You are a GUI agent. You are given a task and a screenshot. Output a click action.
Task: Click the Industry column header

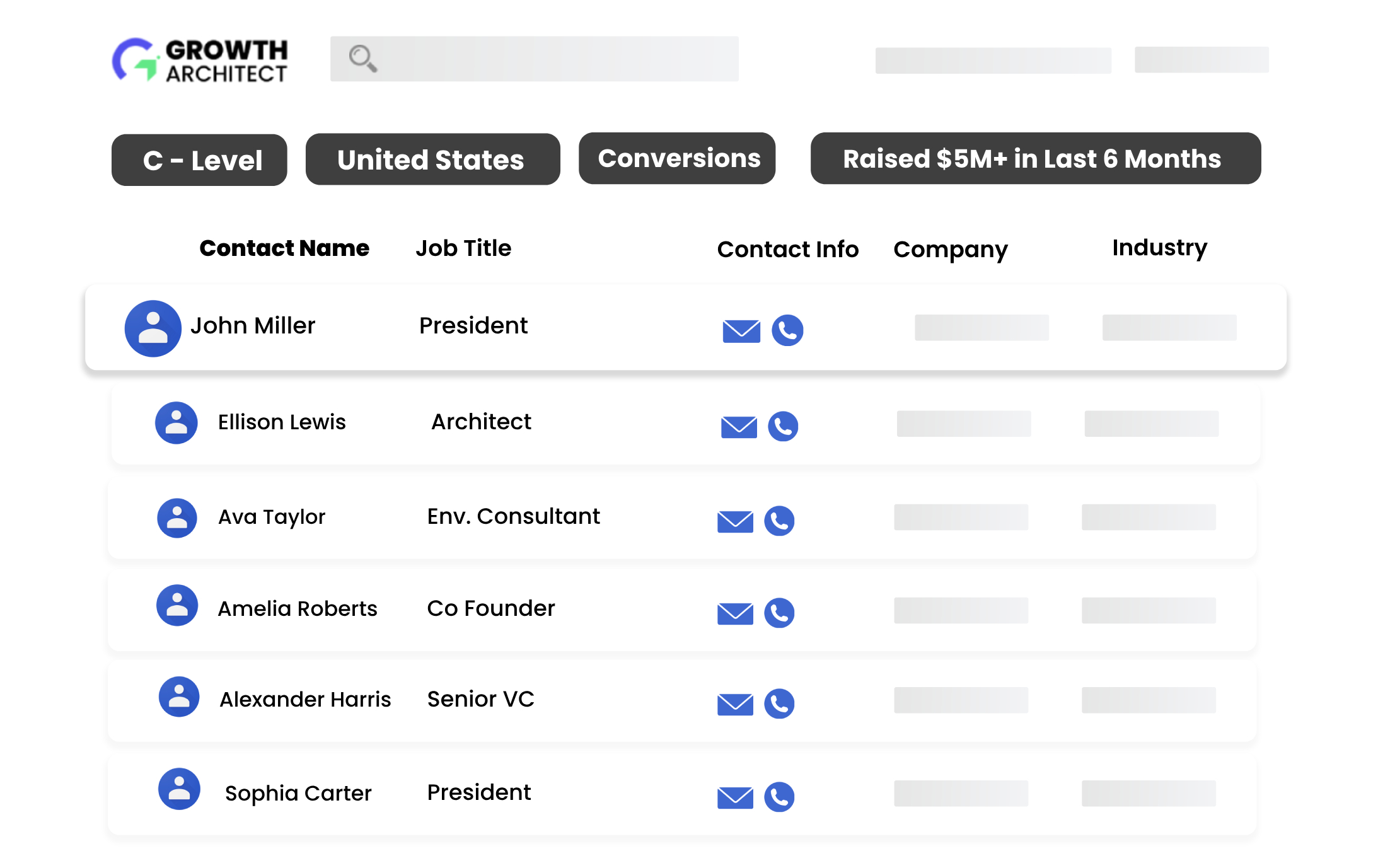tap(1159, 248)
